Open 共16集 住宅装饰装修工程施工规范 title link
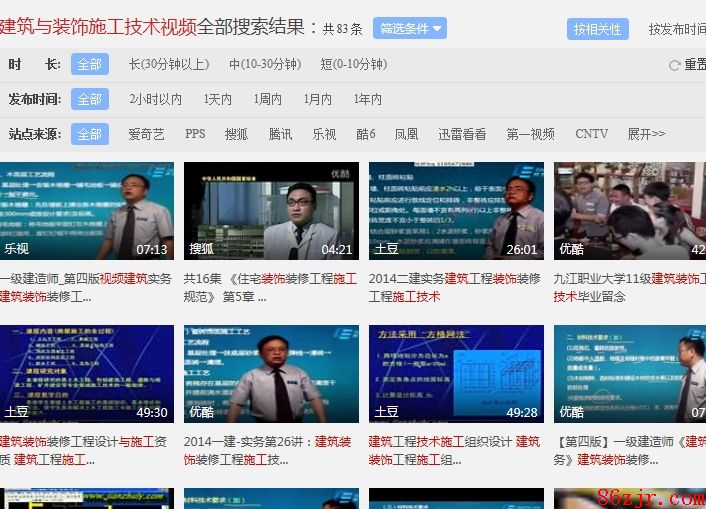 click(x=269, y=287)
